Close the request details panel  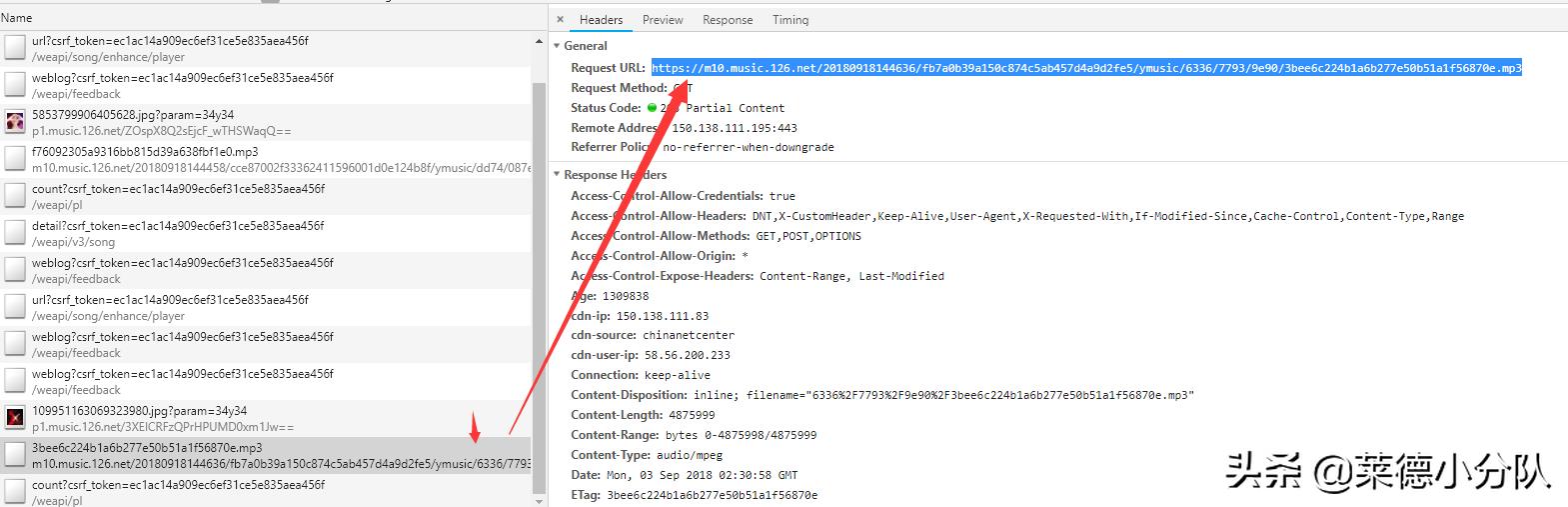[560, 19]
